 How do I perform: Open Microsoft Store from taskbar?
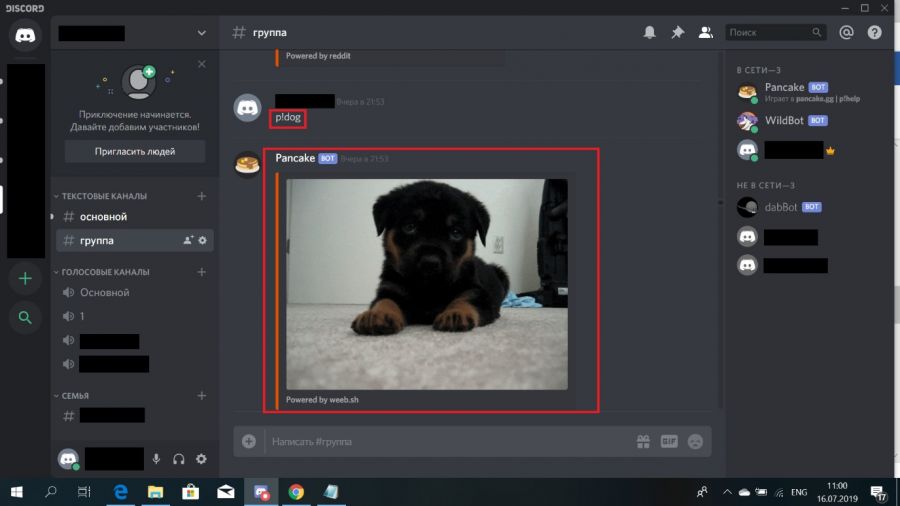tap(191, 492)
